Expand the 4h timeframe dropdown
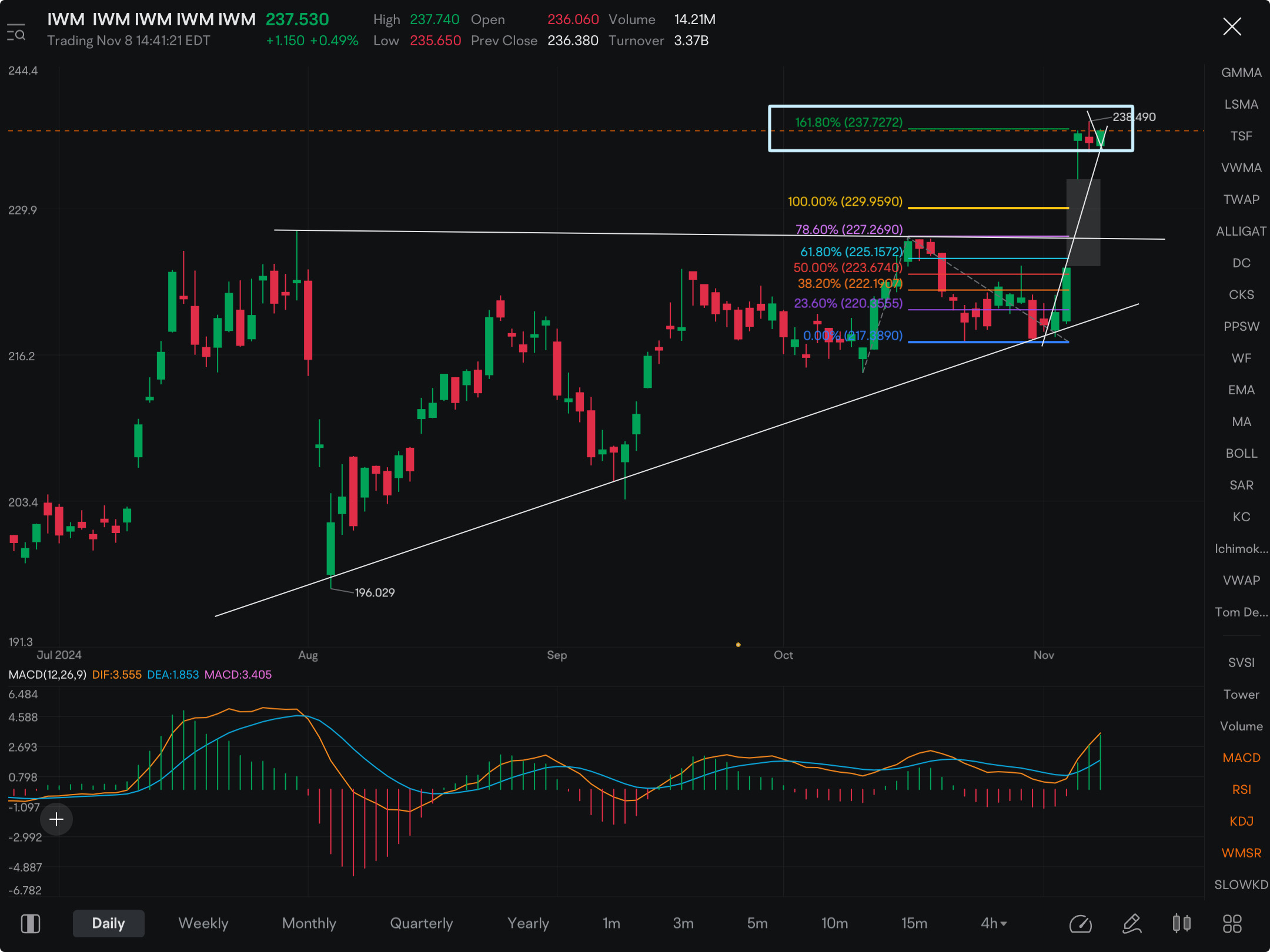The image size is (1270, 952). (994, 924)
